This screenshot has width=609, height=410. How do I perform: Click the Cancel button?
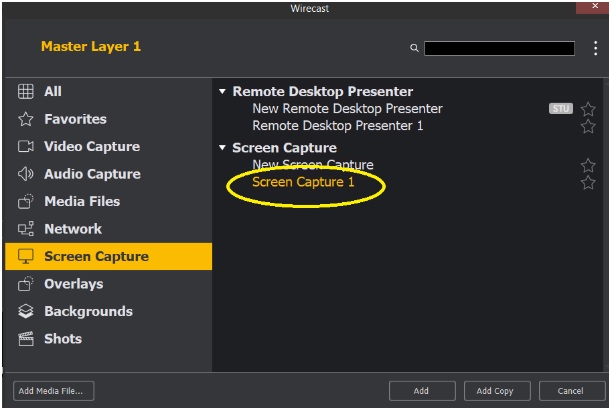tap(572, 391)
